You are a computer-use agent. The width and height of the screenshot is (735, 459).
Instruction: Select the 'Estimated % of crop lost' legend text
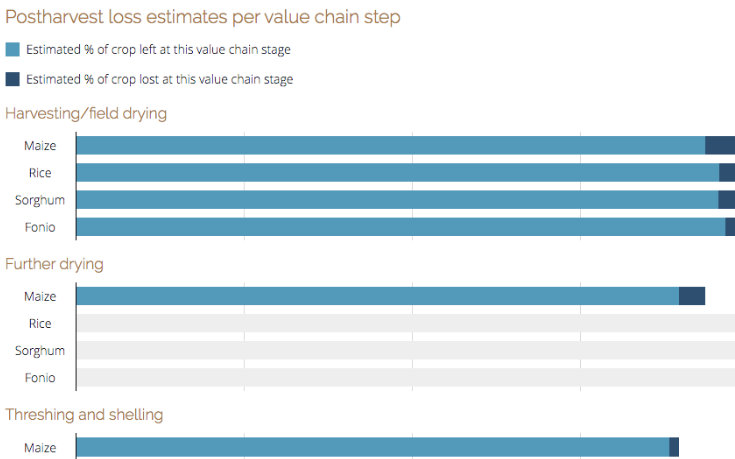pos(159,78)
